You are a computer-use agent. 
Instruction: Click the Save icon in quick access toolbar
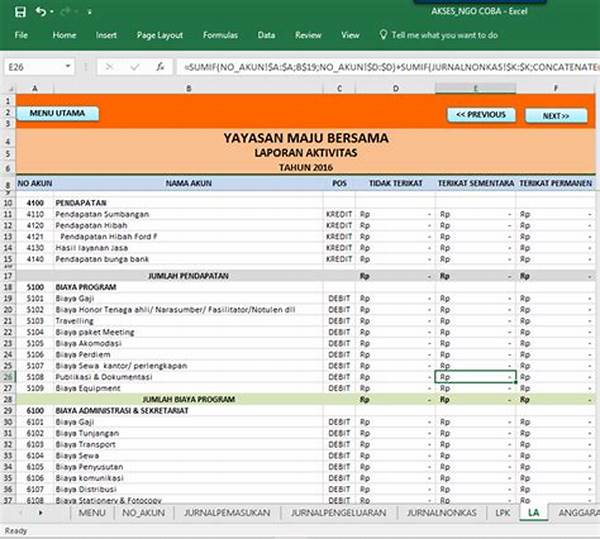coord(20,12)
